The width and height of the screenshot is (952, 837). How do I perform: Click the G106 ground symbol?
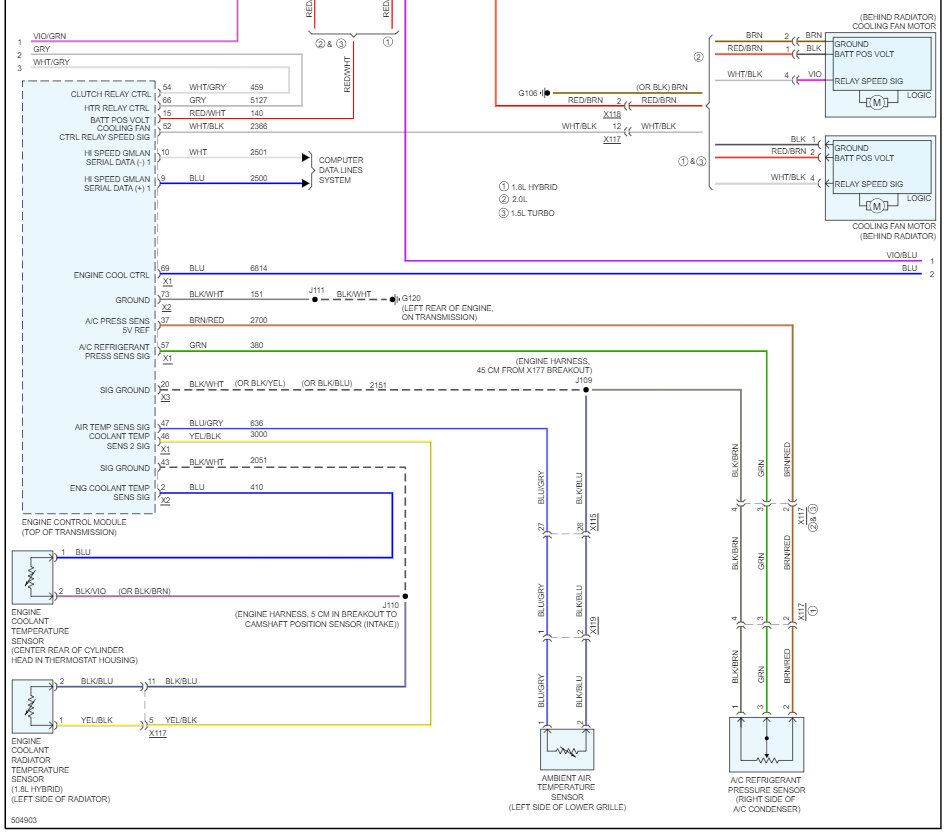pyautogui.click(x=545, y=93)
